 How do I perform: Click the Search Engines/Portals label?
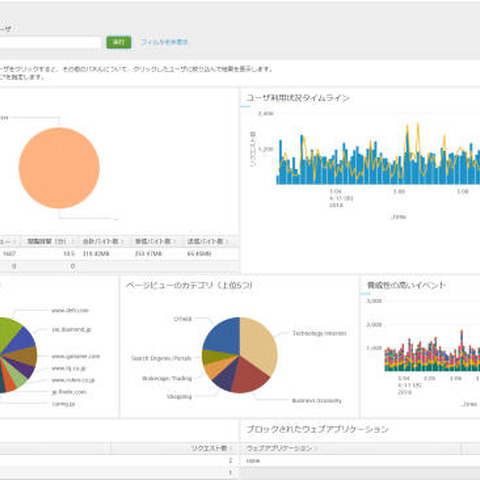tap(161, 358)
